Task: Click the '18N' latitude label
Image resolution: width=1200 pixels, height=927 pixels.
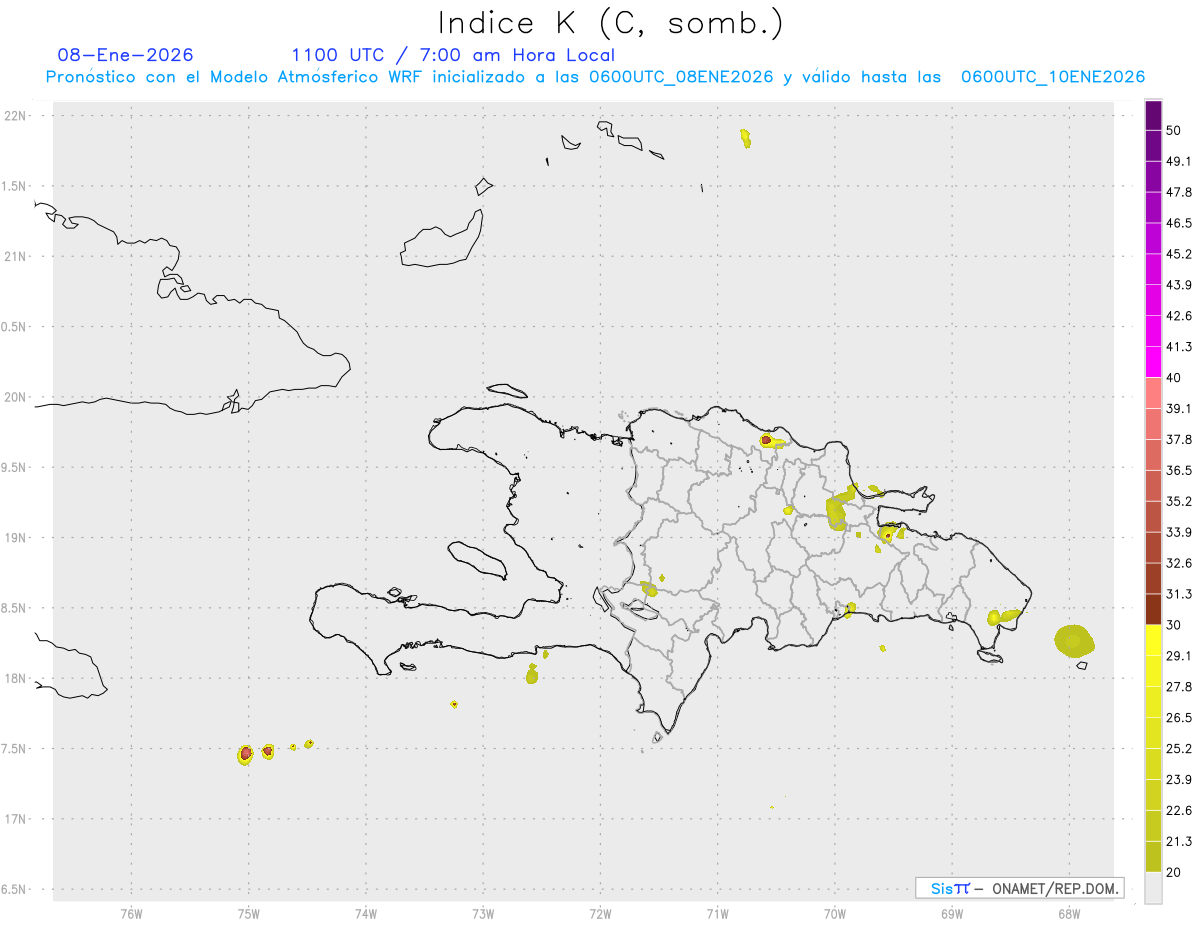Action: point(17,678)
